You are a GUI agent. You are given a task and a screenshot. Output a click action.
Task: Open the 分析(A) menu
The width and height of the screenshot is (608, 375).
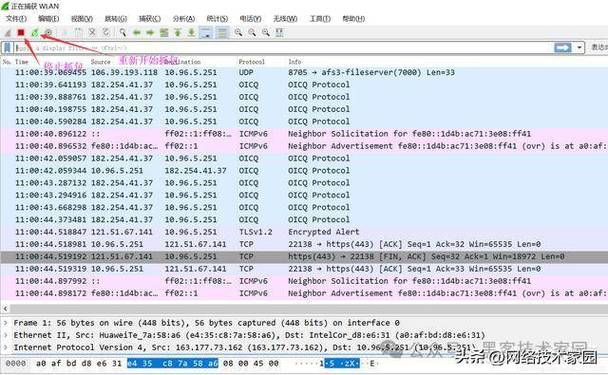184,19
